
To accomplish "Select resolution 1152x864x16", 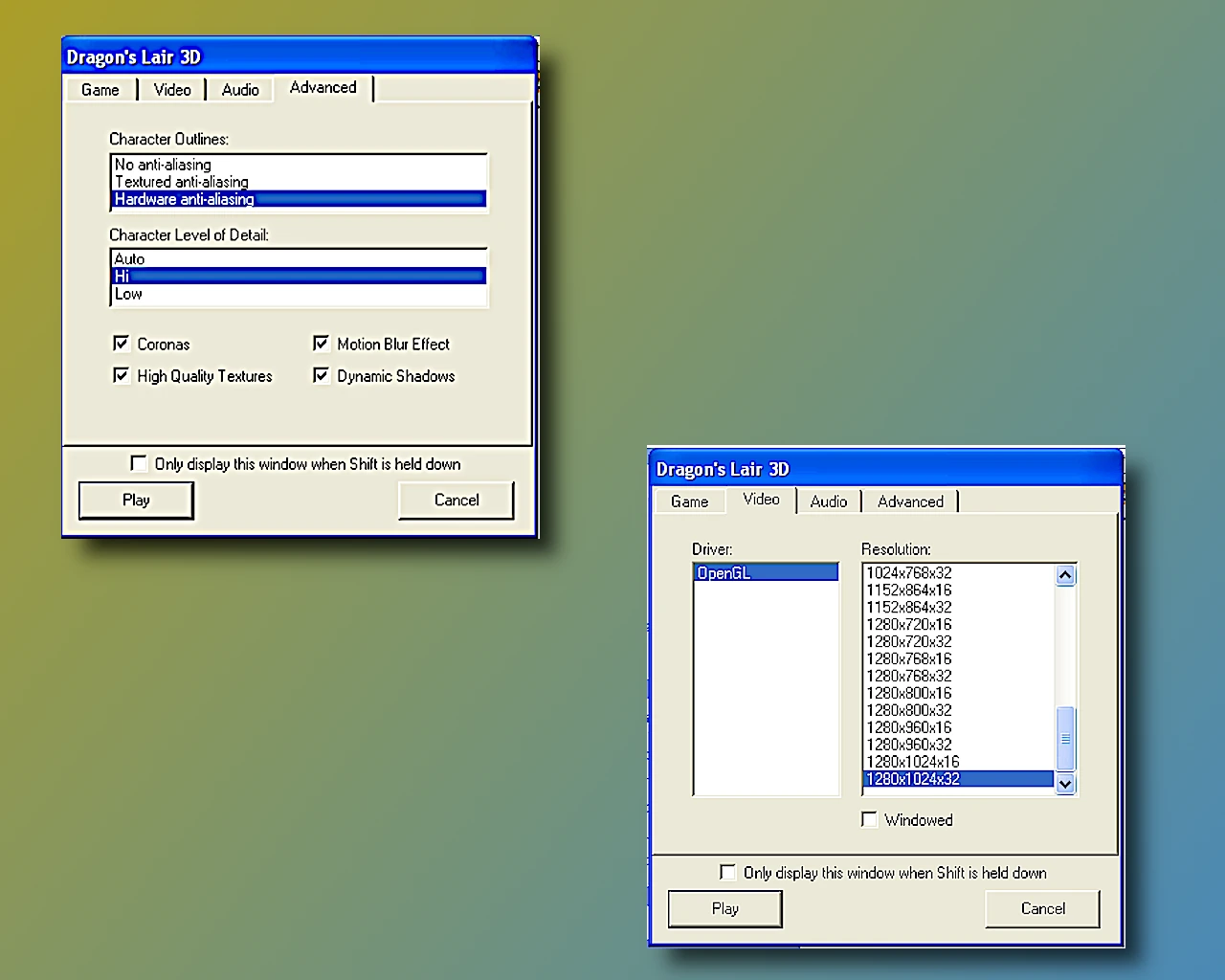I will coord(959,590).
